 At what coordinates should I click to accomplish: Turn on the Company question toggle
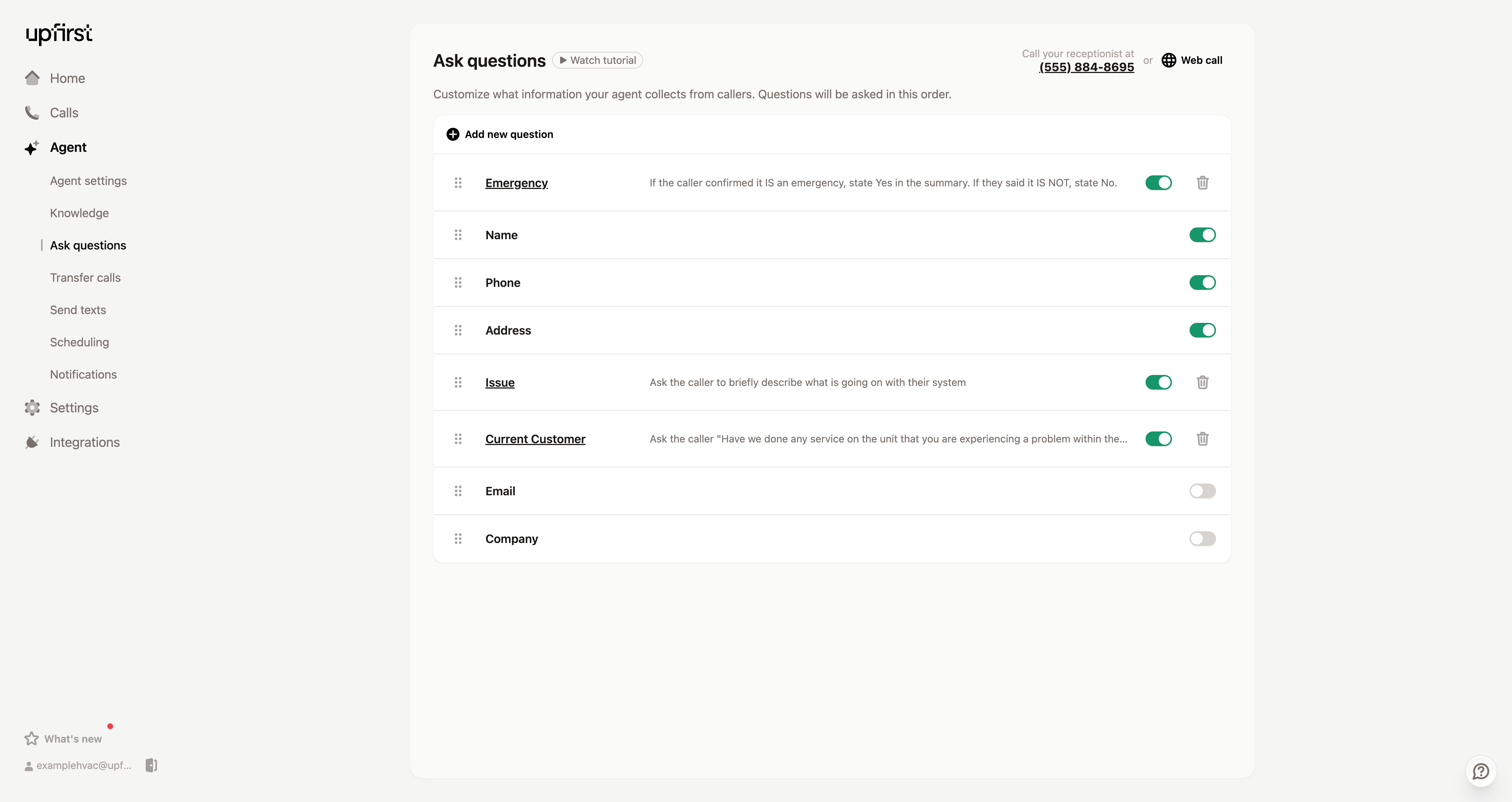tap(1202, 538)
